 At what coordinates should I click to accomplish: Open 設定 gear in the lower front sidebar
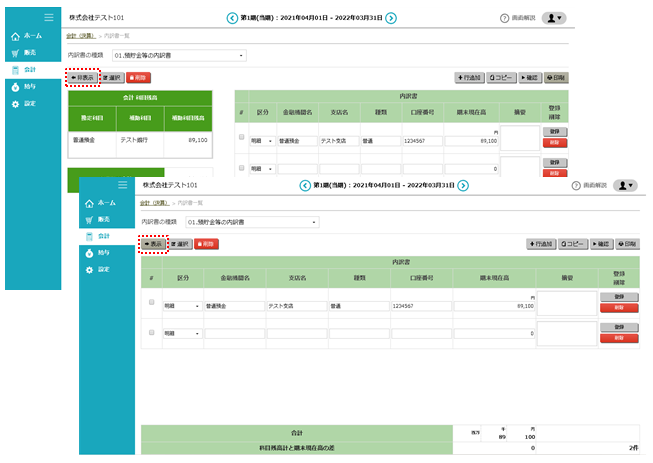coord(103,270)
